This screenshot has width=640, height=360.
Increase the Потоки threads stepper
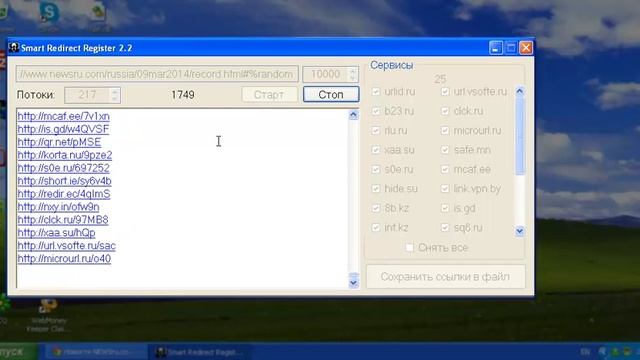(x=115, y=91)
